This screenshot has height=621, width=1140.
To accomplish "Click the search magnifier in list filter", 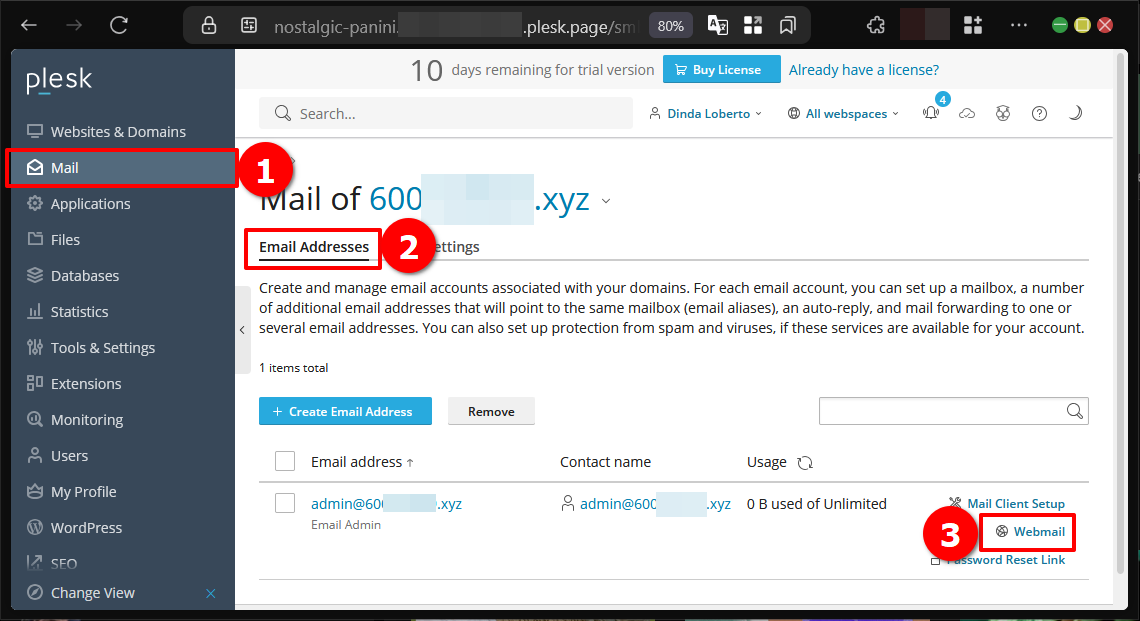I will click(x=1075, y=411).
